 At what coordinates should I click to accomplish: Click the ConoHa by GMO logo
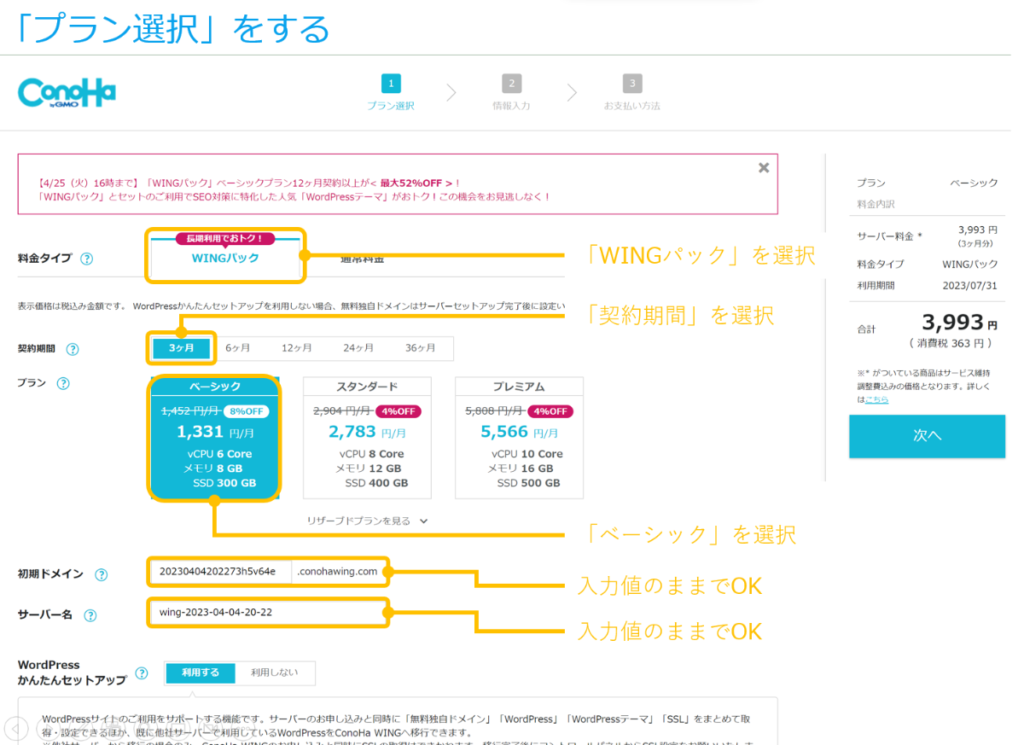click(67, 93)
